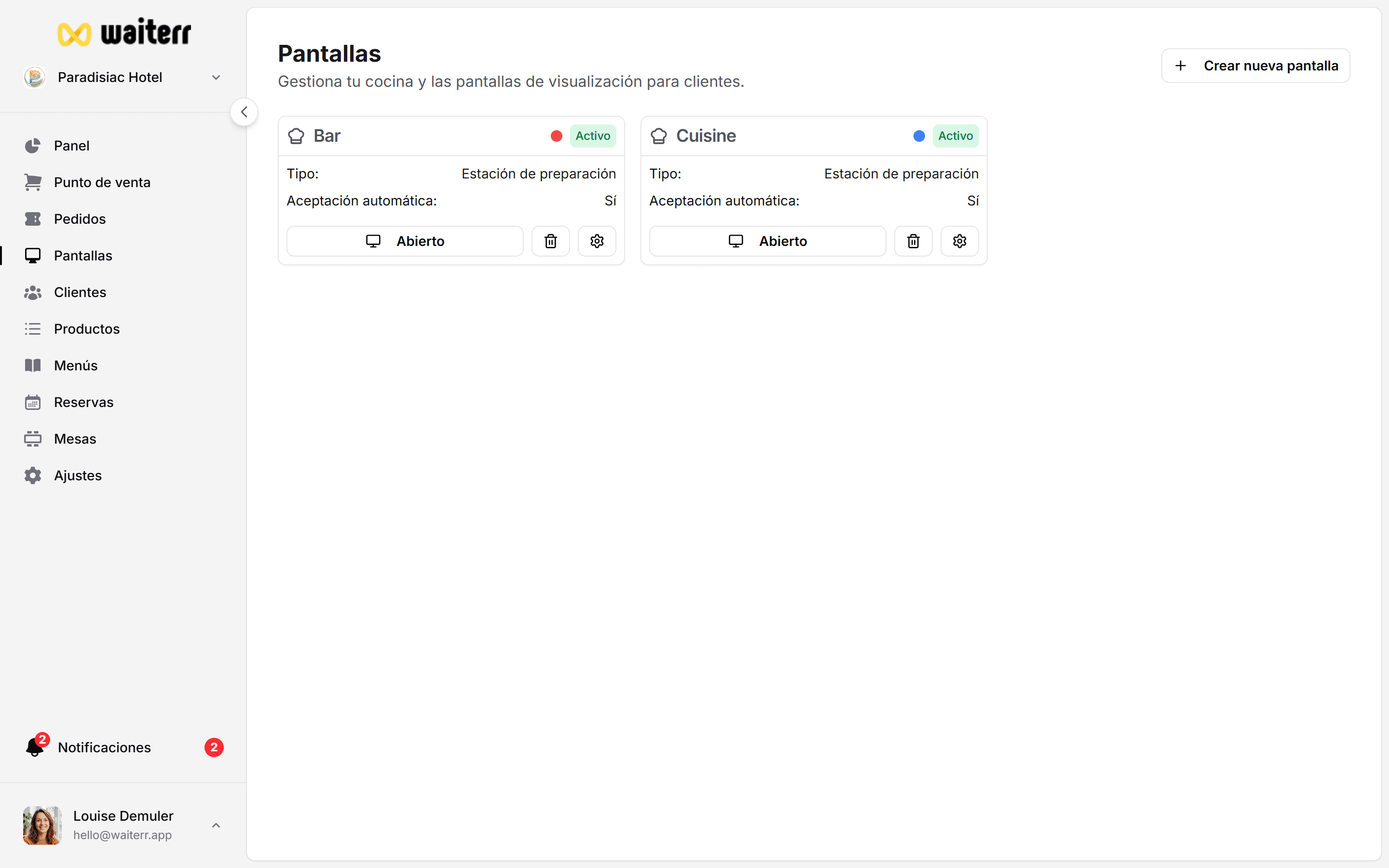Click the hello@waiterr.app email text
Image resolution: width=1389 pixels, height=868 pixels.
click(122, 835)
